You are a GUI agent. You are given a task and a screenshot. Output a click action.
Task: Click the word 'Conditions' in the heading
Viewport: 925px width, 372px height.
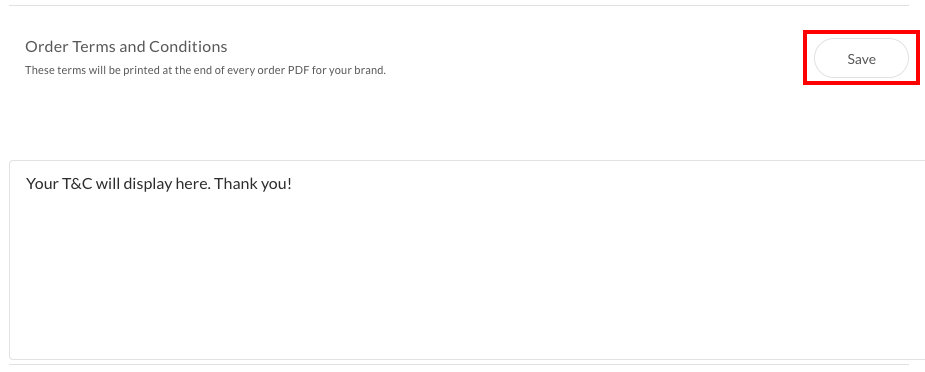click(188, 47)
